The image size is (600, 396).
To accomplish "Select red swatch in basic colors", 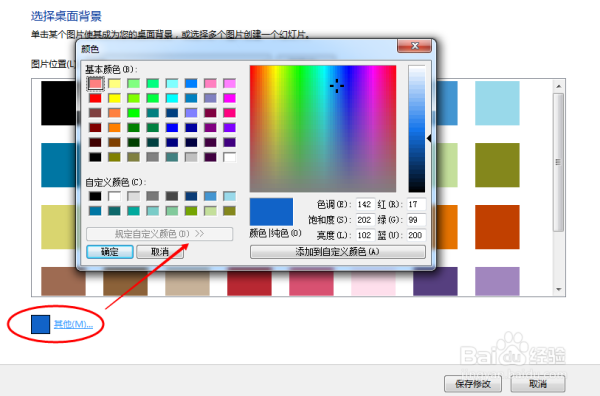I will tap(95, 98).
